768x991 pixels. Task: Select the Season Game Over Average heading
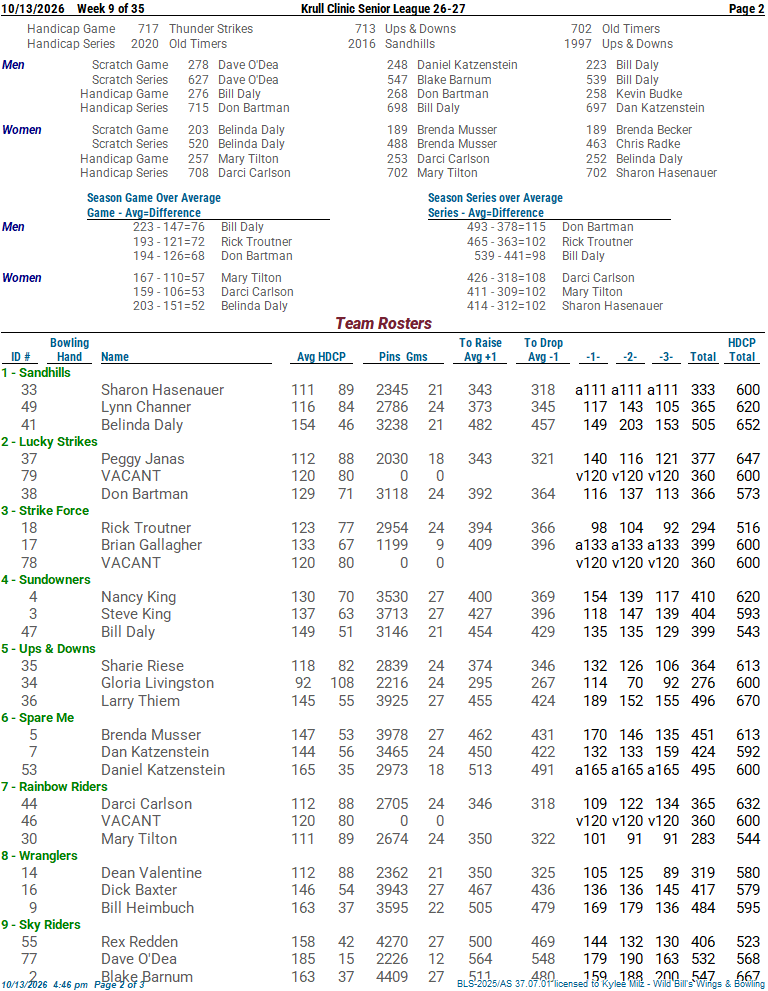(x=154, y=198)
